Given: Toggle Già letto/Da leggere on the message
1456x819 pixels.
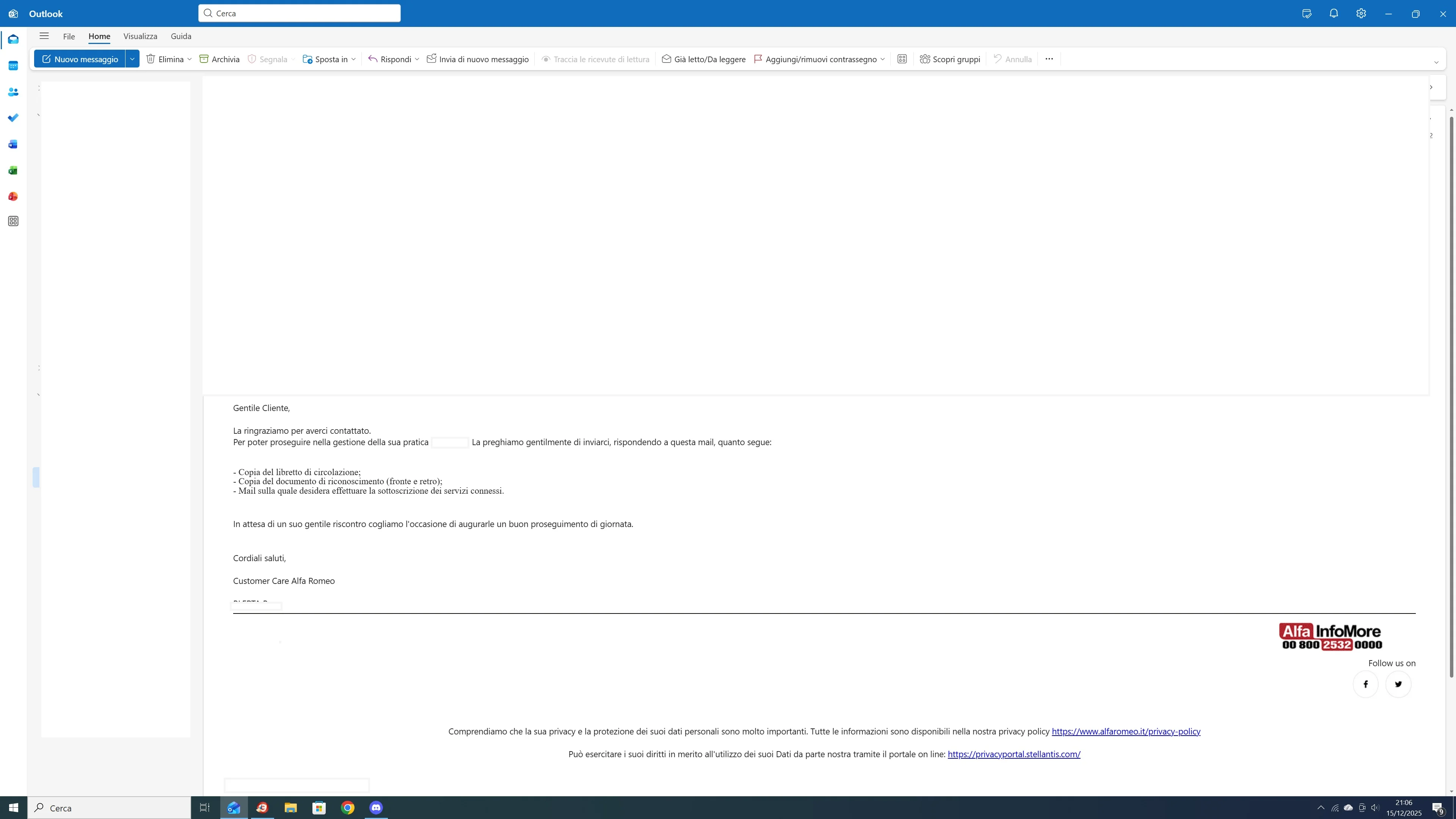Looking at the screenshot, I should [703, 59].
